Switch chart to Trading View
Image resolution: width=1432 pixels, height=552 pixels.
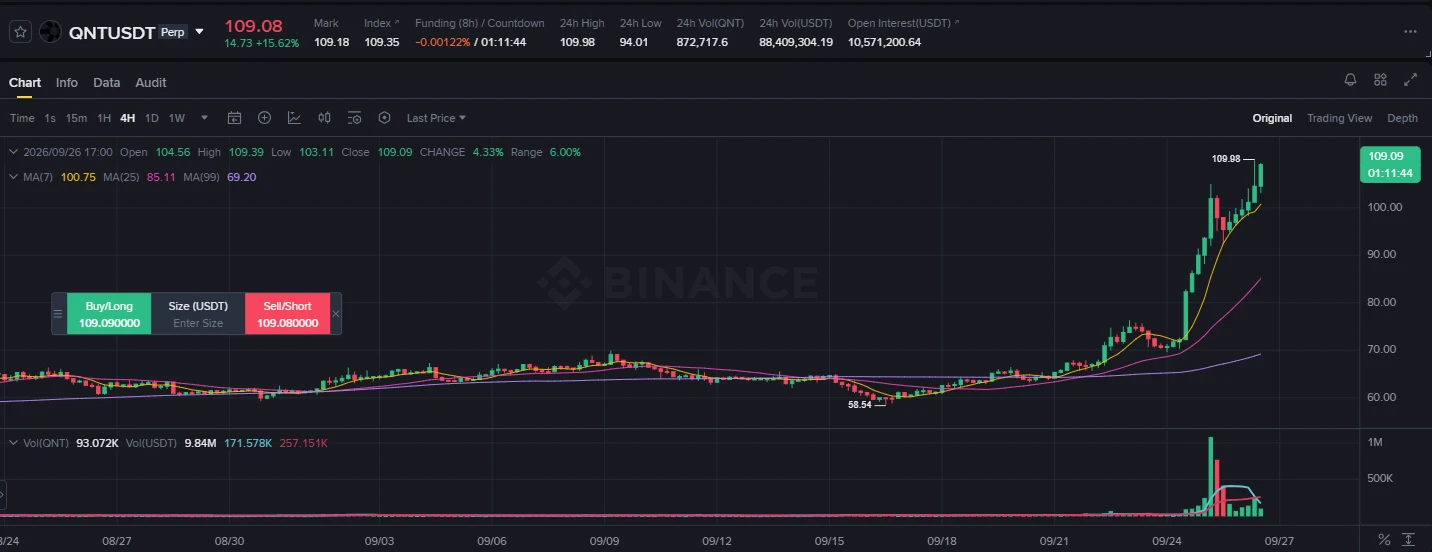tap(1339, 118)
